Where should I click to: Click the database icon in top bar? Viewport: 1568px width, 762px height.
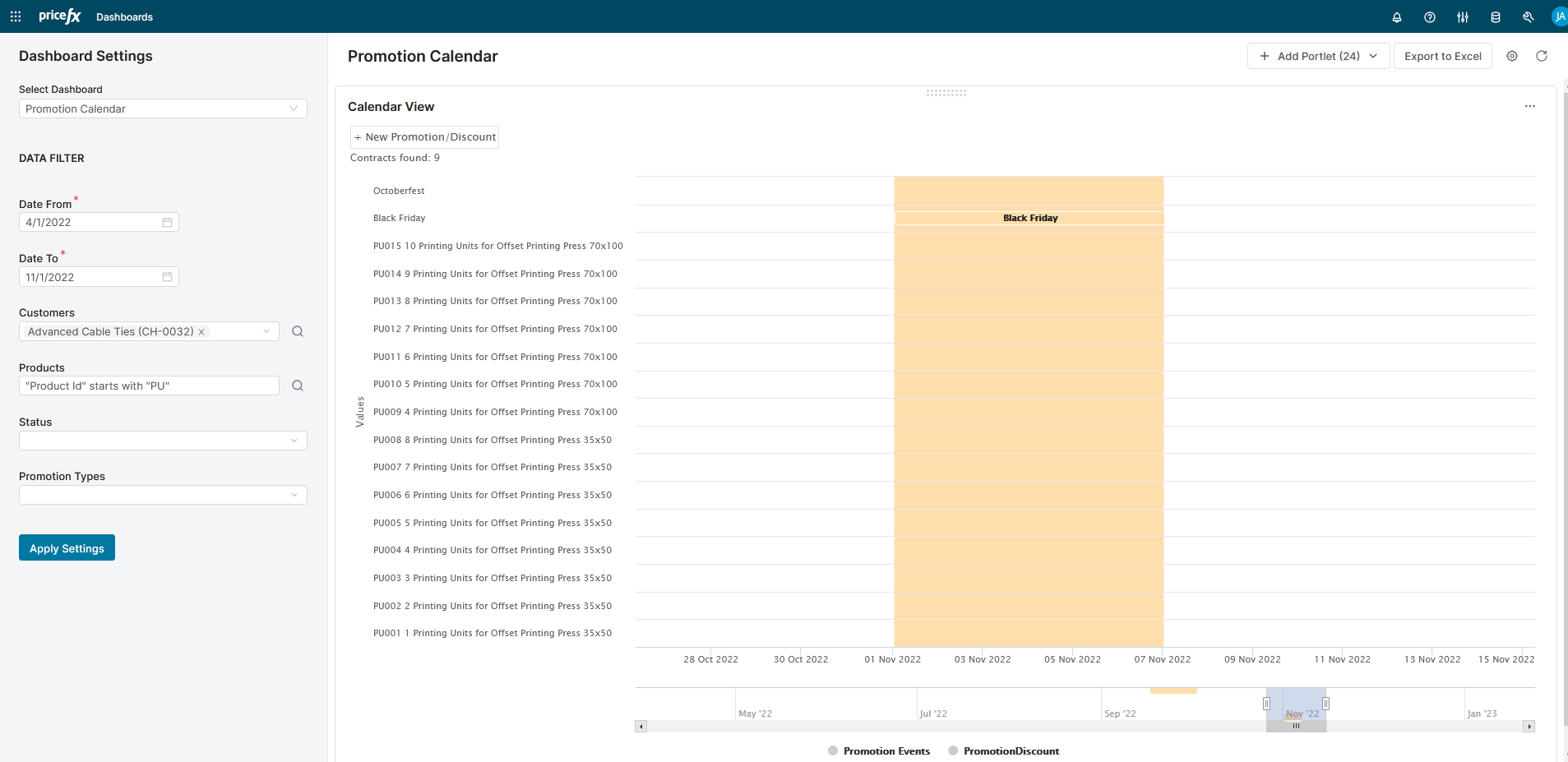[x=1495, y=17]
